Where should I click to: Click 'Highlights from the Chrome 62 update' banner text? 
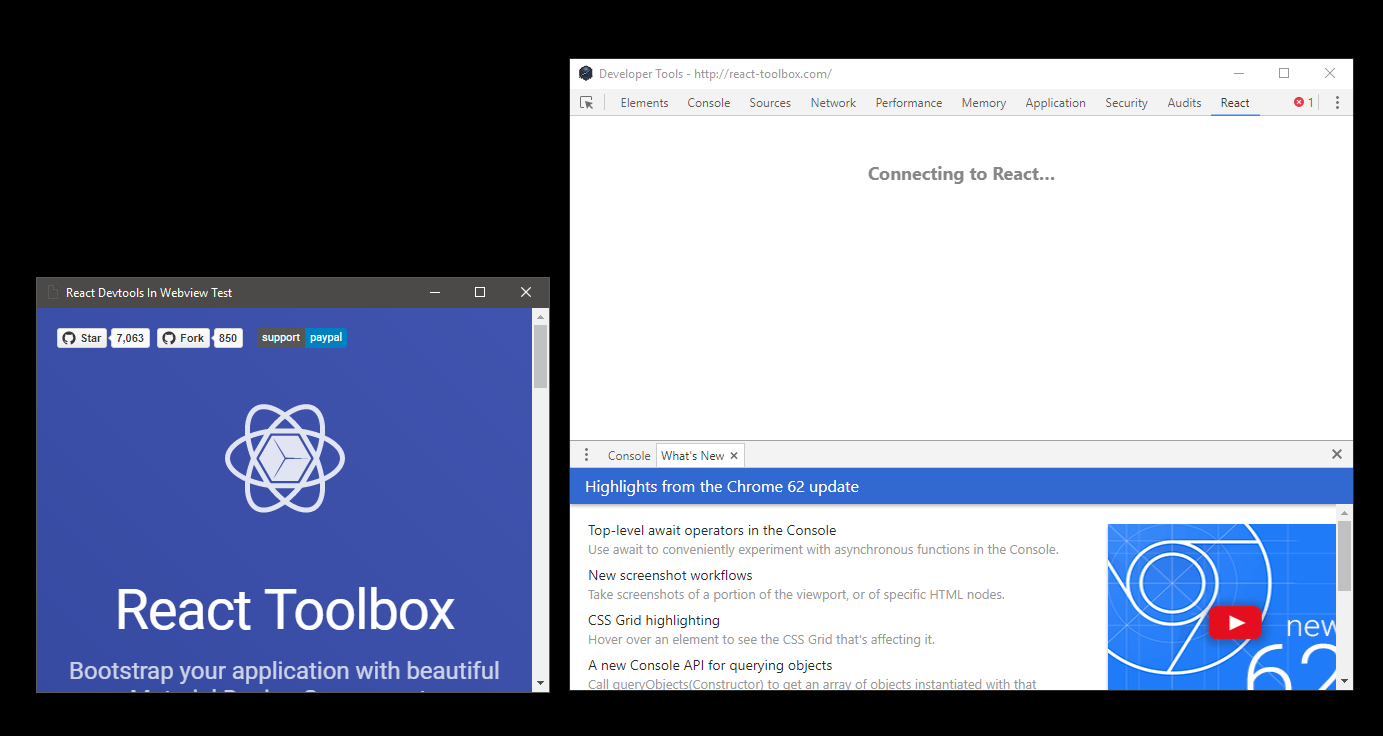(x=722, y=487)
